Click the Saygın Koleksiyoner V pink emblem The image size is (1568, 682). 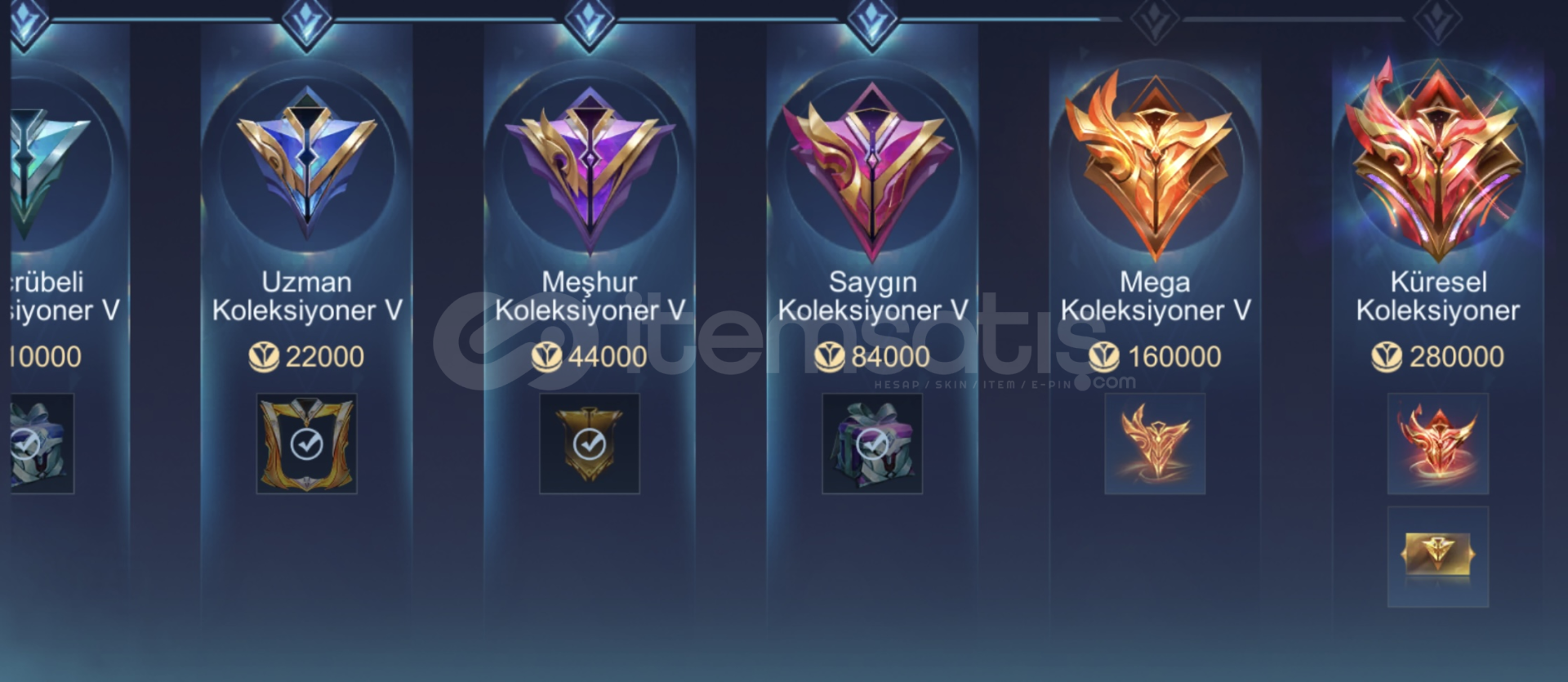(871, 168)
